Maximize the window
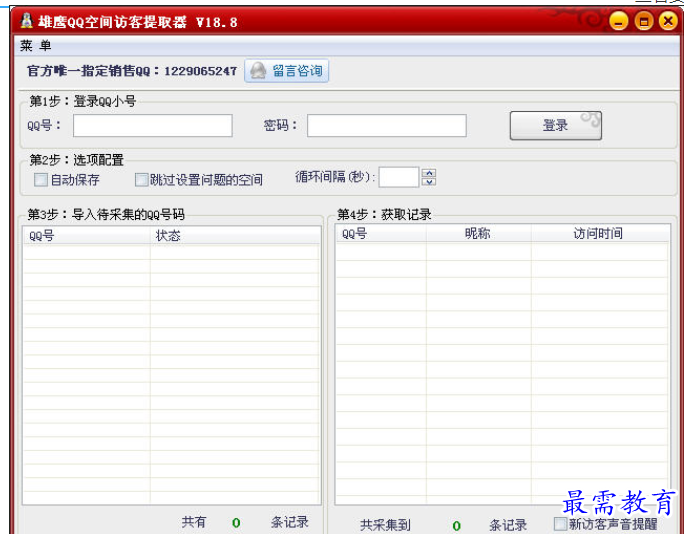The width and height of the screenshot is (684, 534). (x=643, y=21)
